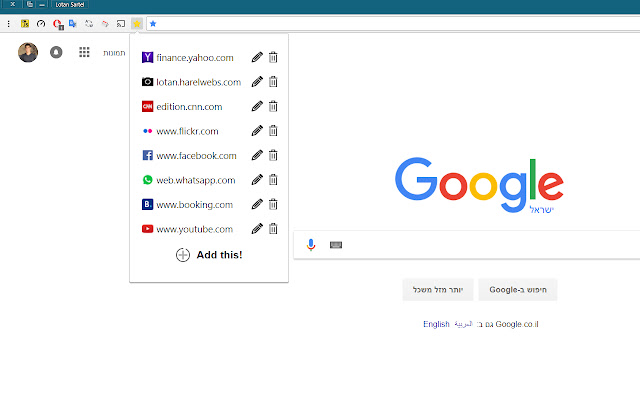The image size is (640, 400).
Task: Edit the www.flickr.com bookmark
Action: pos(257,131)
